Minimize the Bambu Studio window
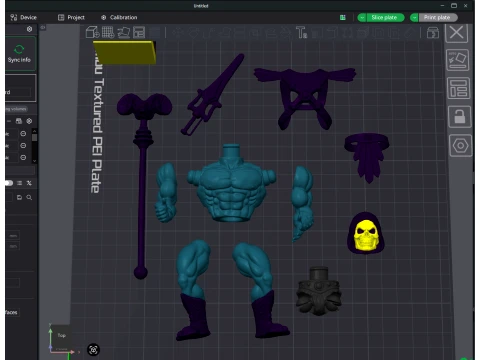 [x=442, y=6]
